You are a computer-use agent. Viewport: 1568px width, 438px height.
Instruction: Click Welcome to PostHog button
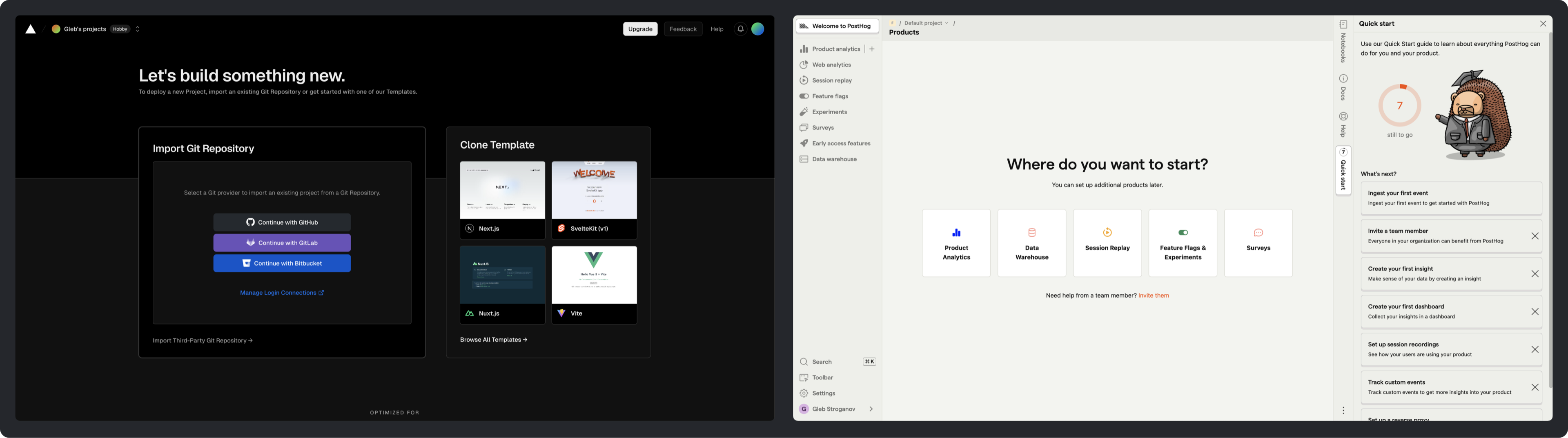point(837,26)
